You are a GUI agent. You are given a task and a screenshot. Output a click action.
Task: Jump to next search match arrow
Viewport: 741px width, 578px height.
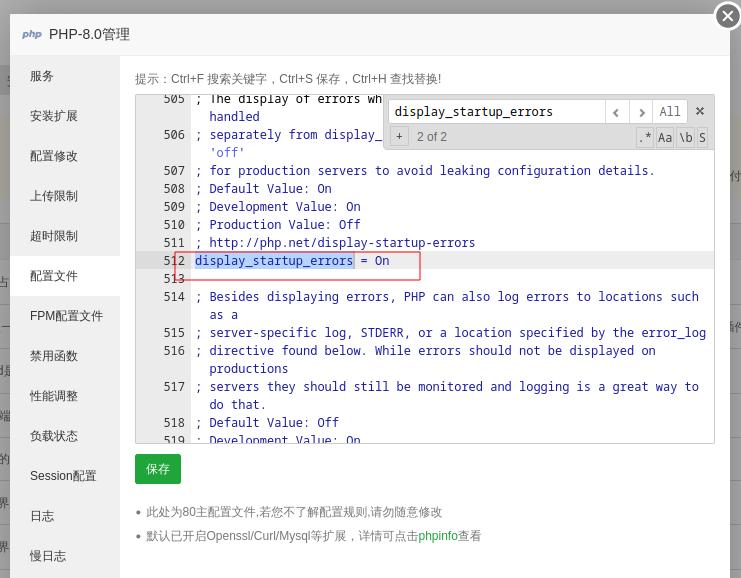pyautogui.click(x=641, y=112)
